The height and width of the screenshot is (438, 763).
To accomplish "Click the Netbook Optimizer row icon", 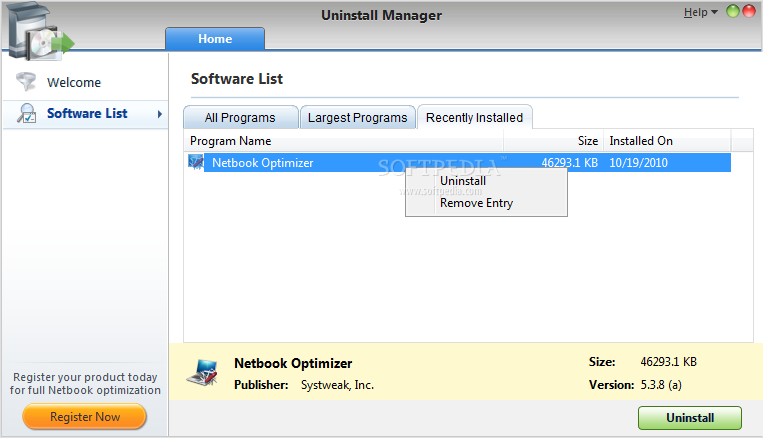I will point(196,162).
